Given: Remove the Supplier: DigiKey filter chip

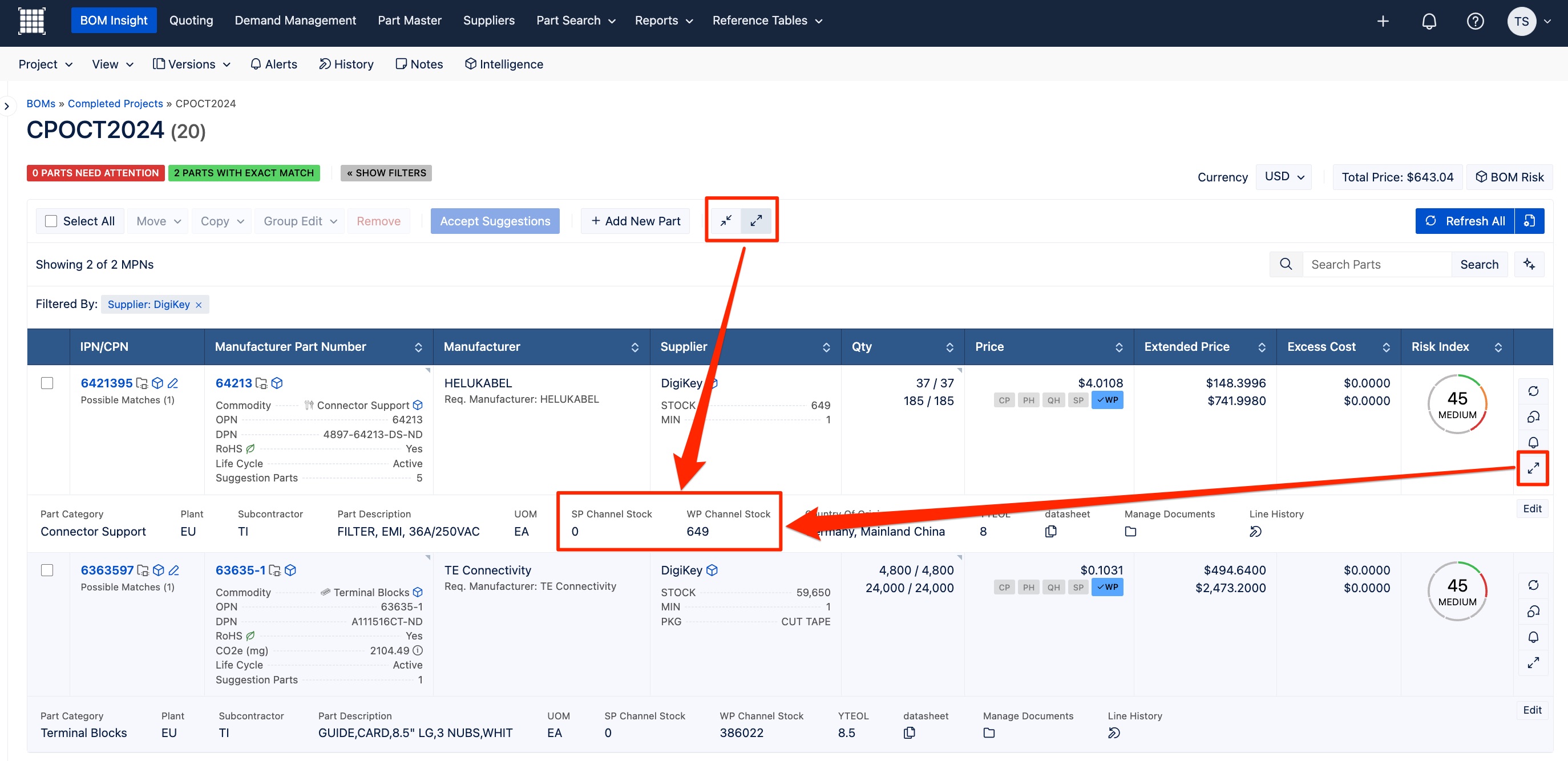Looking at the screenshot, I should point(199,305).
